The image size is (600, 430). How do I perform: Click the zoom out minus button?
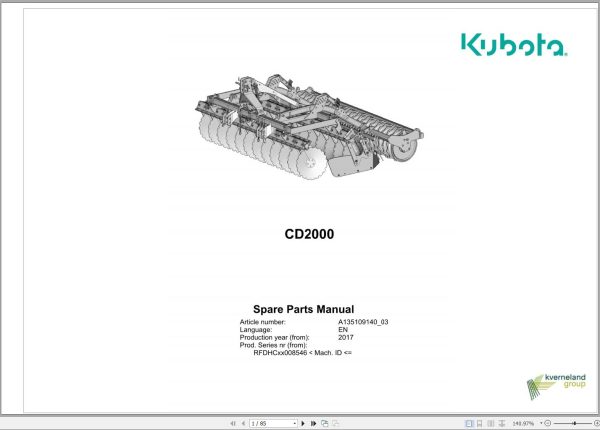548,423
